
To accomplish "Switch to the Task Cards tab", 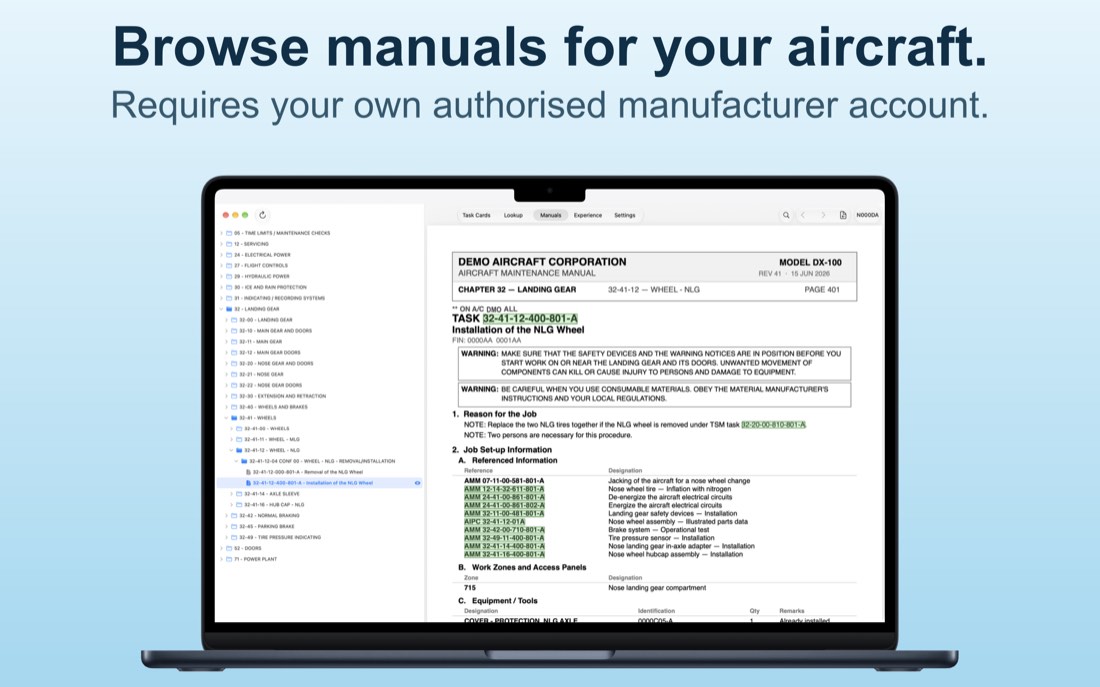I will pos(476,215).
